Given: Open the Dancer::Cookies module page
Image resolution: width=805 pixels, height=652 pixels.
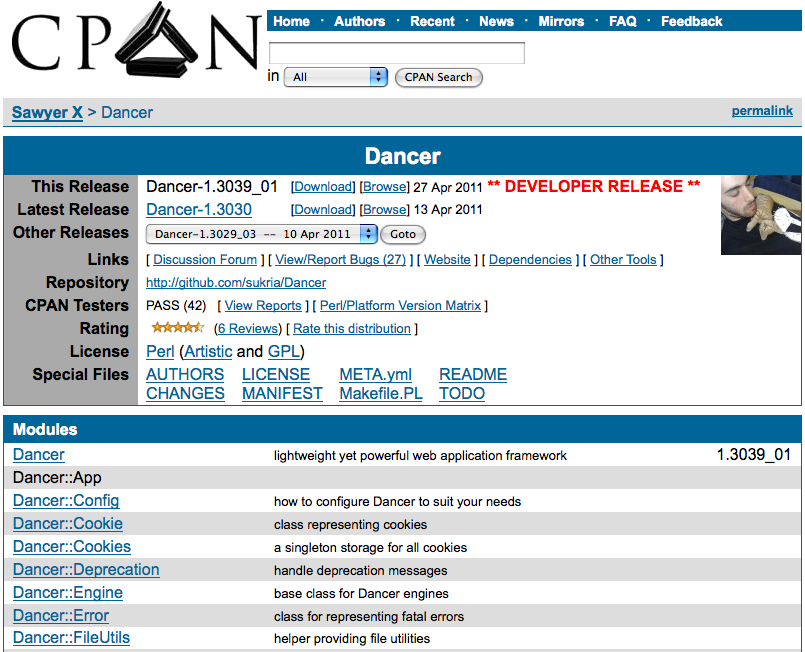Looking at the screenshot, I should click(72, 547).
